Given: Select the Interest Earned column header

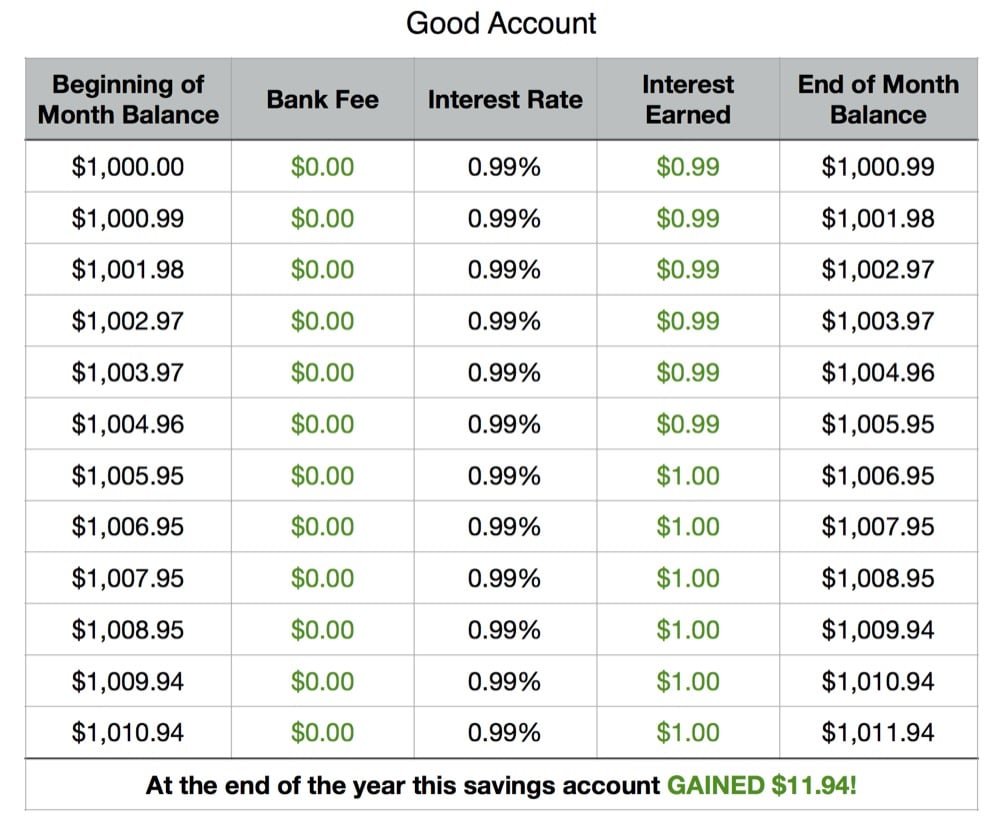Looking at the screenshot, I should [x=688, y=99].
